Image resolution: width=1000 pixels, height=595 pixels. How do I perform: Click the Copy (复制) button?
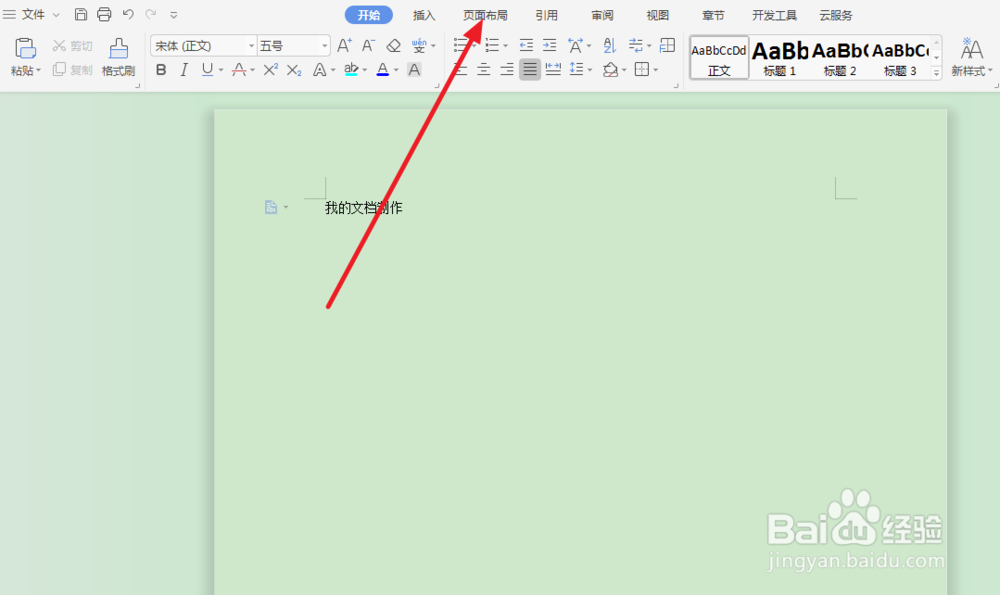(72, 70)
